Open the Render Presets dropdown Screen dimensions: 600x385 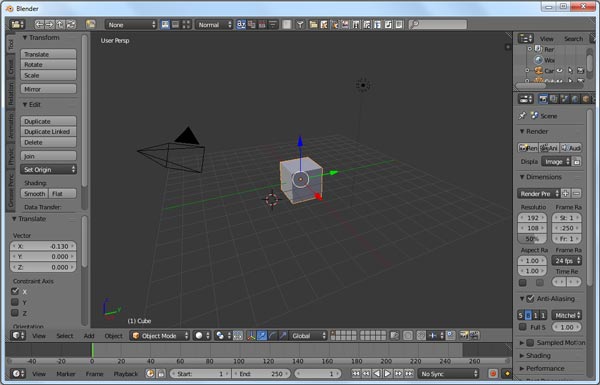click(539, 193)
